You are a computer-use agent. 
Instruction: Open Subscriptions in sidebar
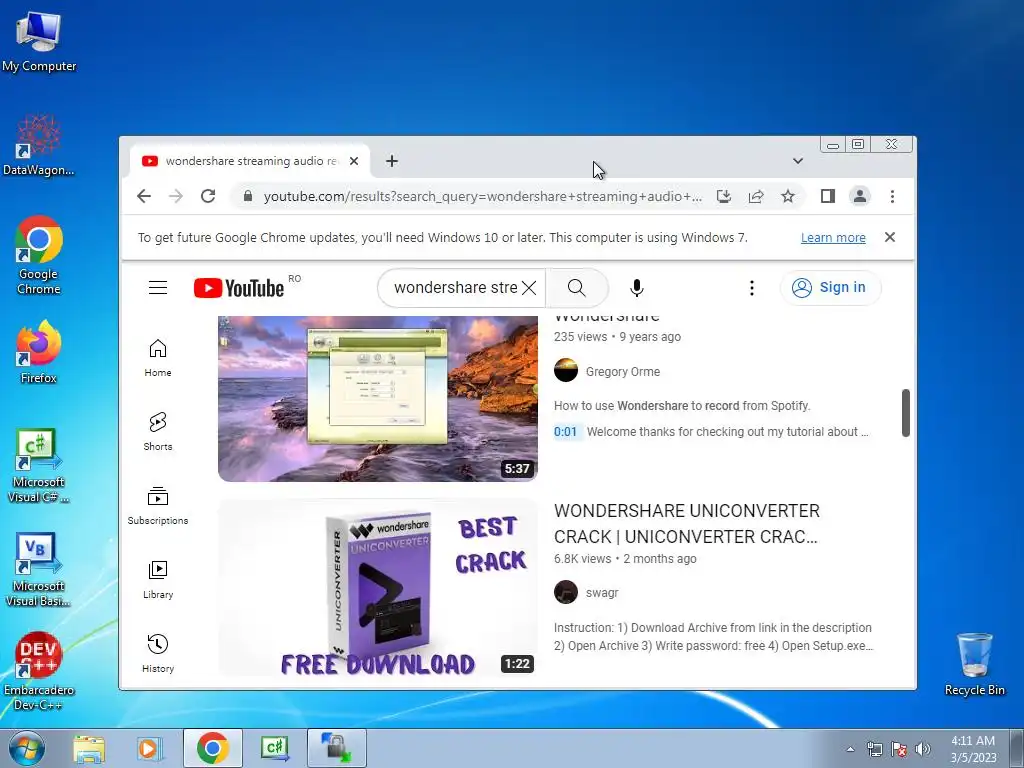pos(157,505)
